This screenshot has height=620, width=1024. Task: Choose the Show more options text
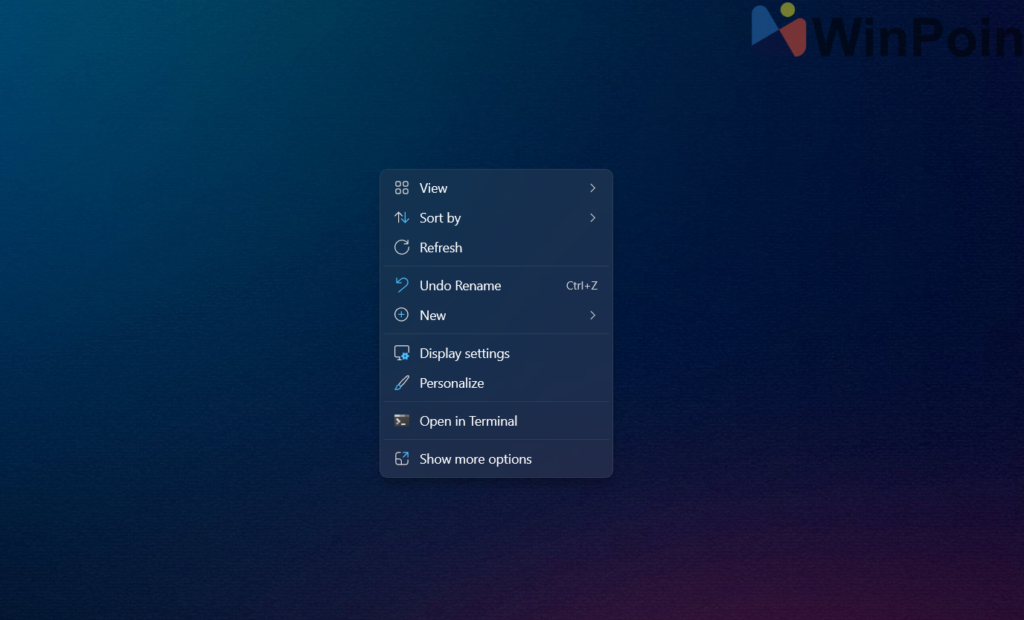(476, 459)
